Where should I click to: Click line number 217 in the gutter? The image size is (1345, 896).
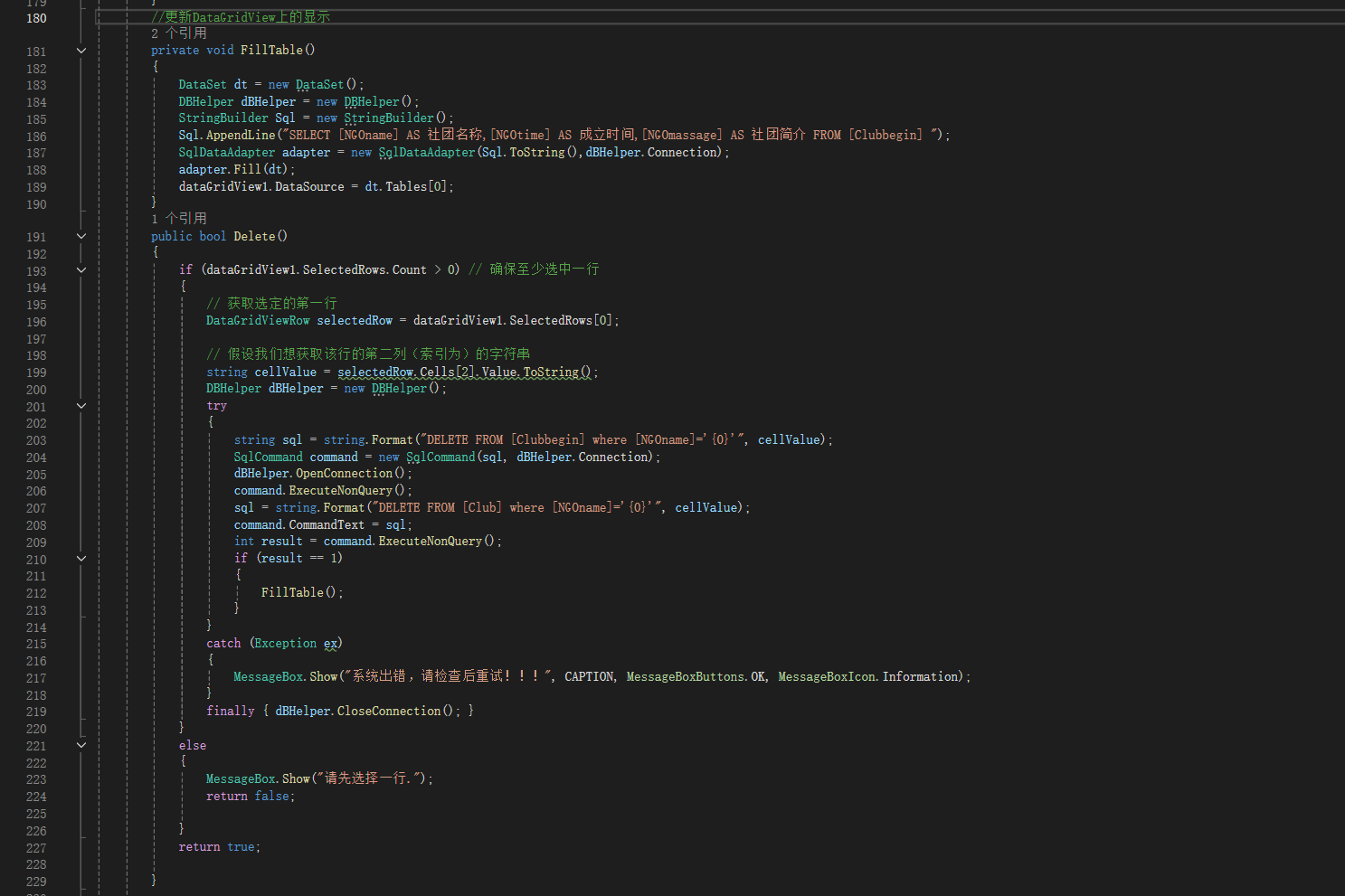coord(36,678)
